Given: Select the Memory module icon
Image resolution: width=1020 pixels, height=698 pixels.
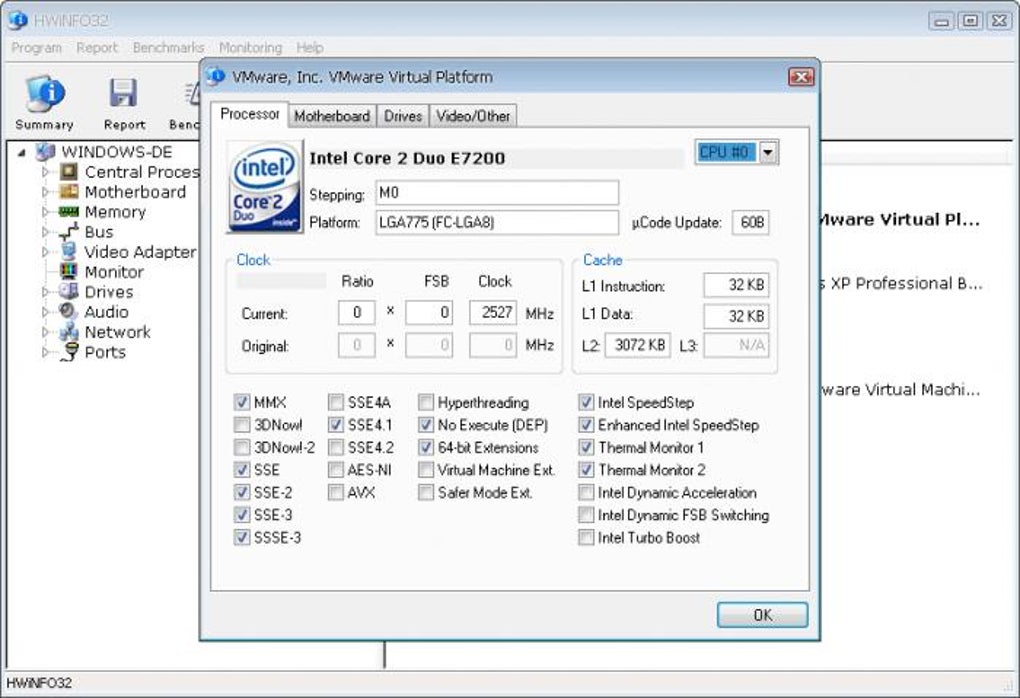Looking at the screenshot, I should 69,212.
